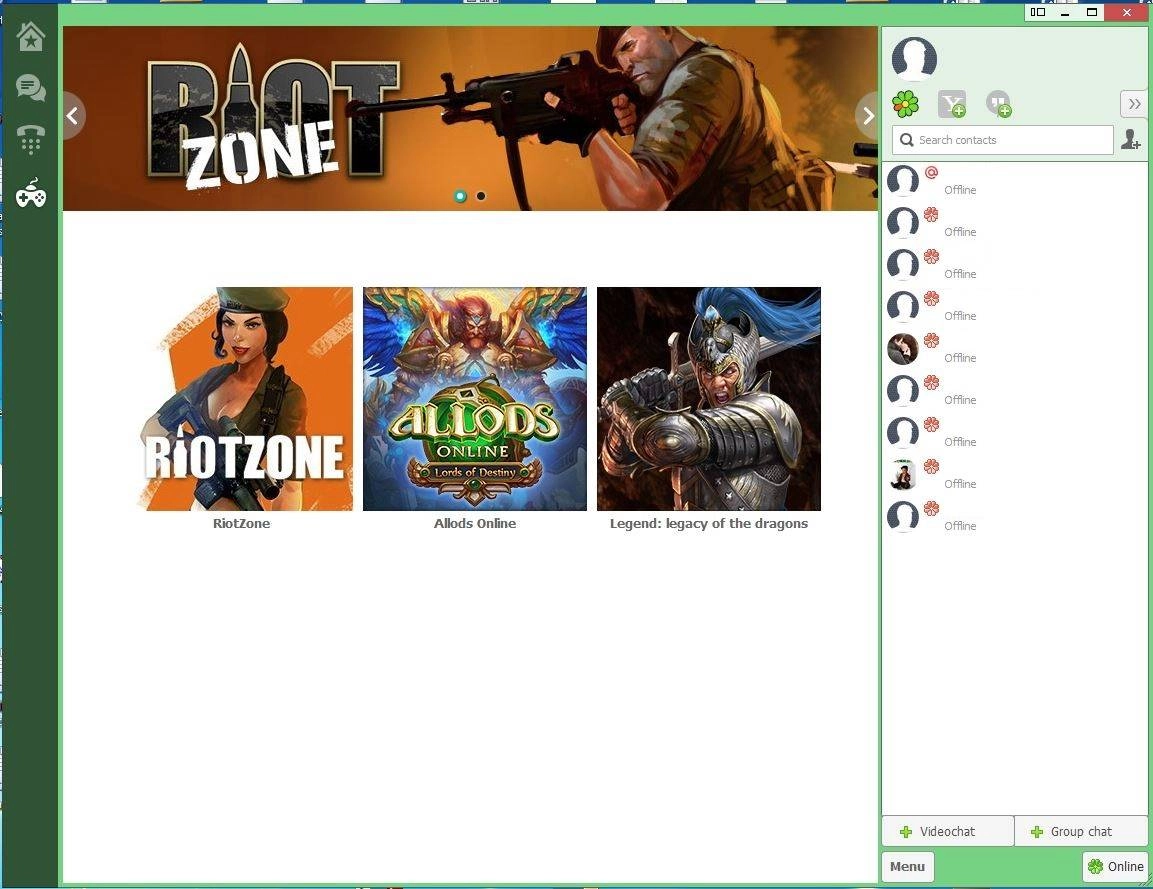Select the first banner slide dot

(x=460, y=196)
